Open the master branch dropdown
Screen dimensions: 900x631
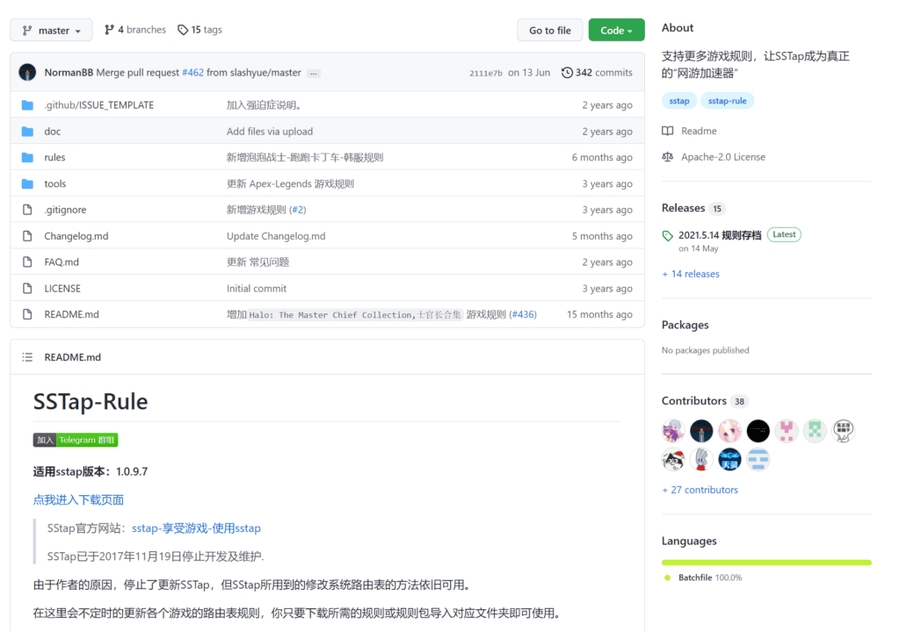tap(51, 30)
